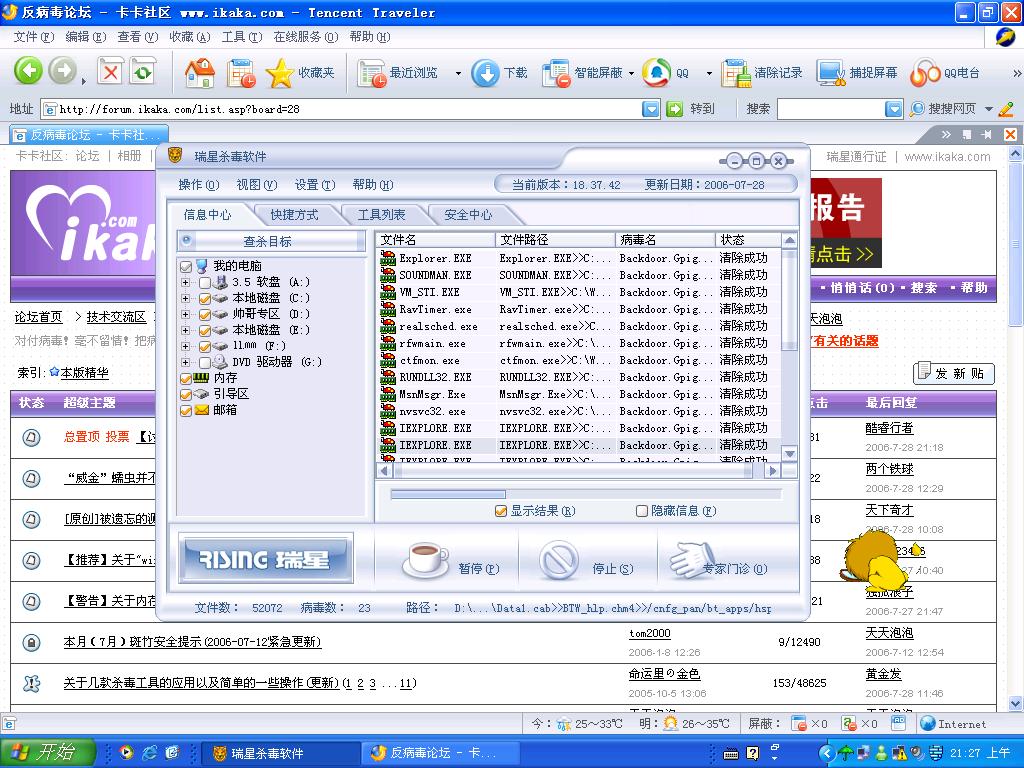Expand the llmm (F:) tree node

pos(185,346)
